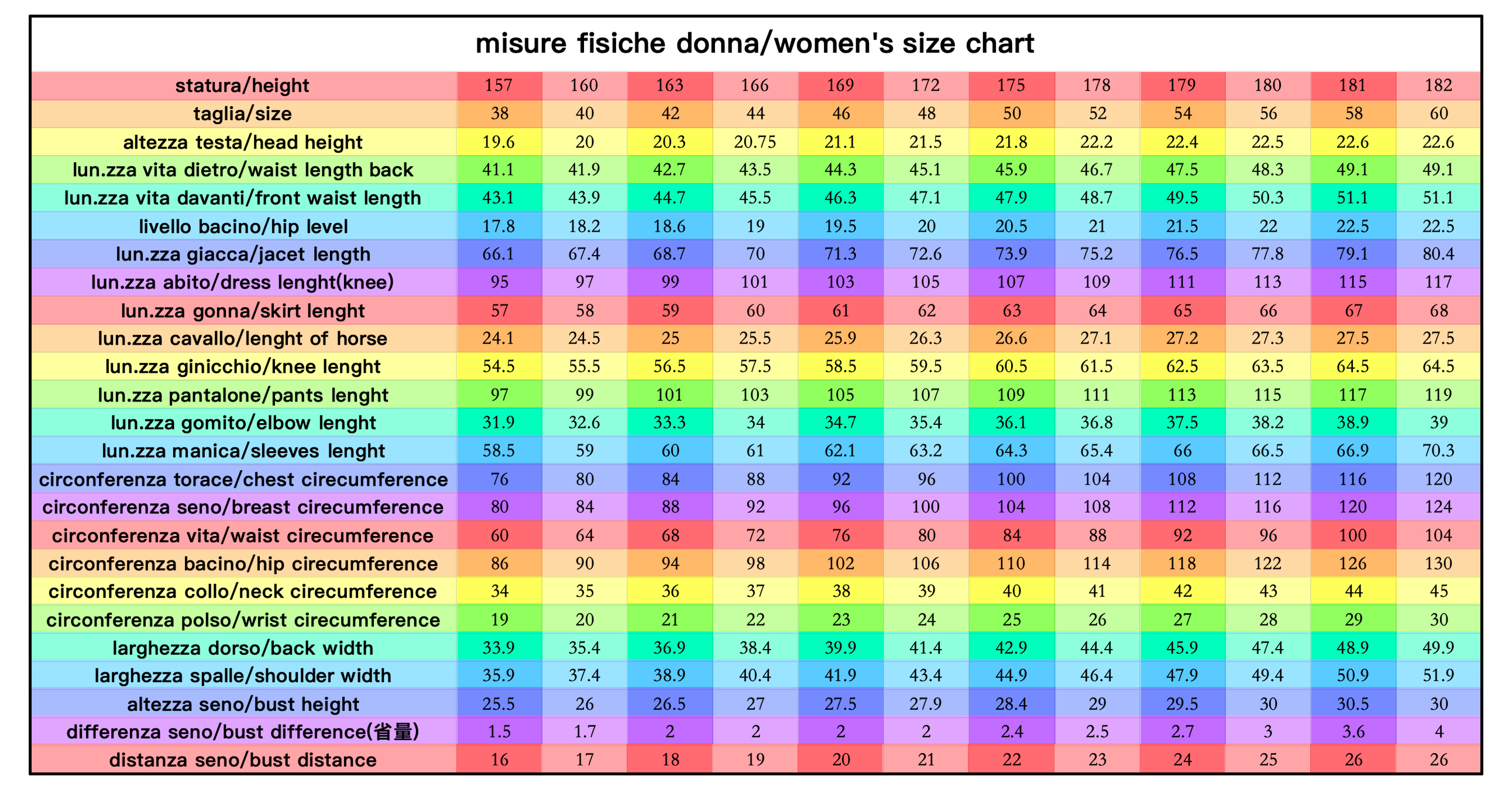Image resolution: width=1512 pixels, height=790 pixels.
Task: Select the 'statura/height' row label
Action: (242, 85)
